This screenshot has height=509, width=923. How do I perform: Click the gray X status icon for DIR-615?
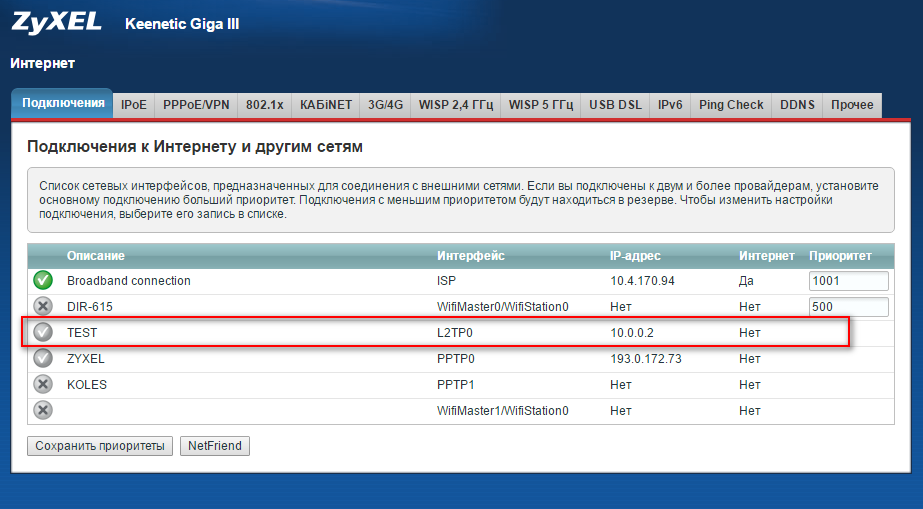(x=43, y=307)
